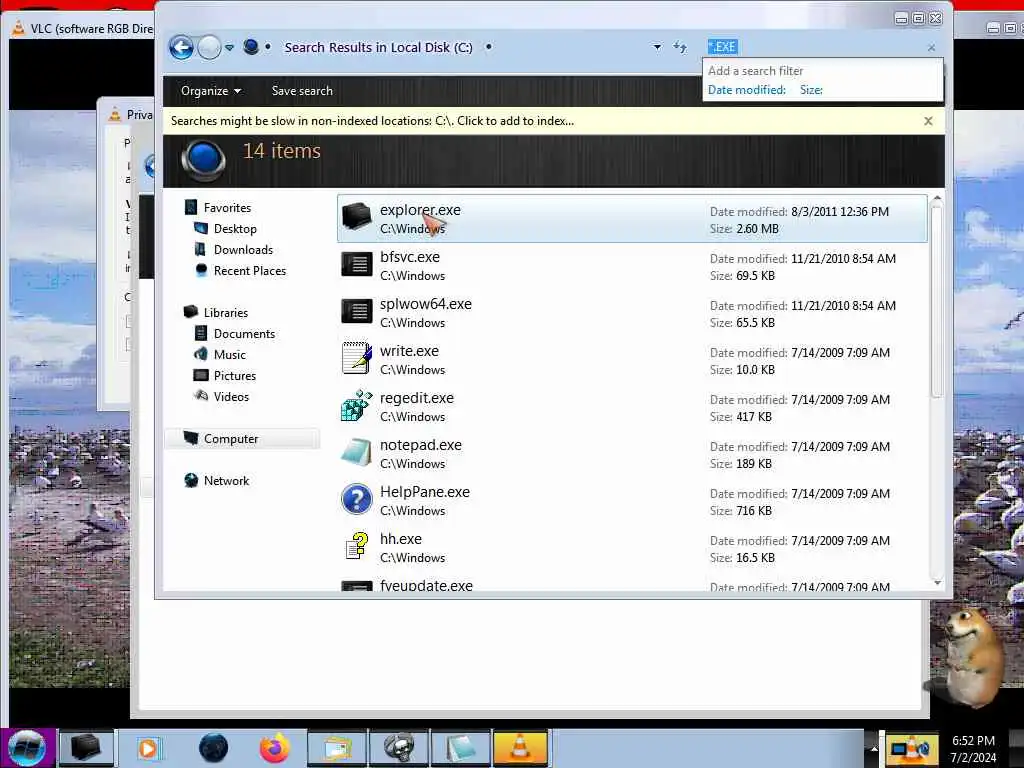Select the HelpPane.exe question mark icon

(357, 500)
